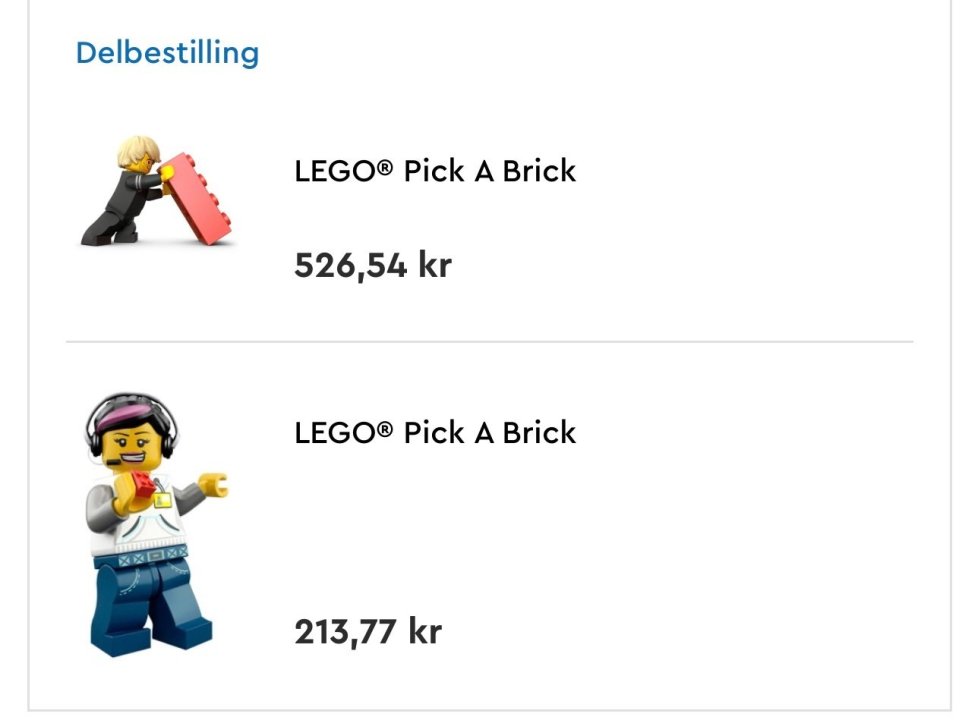962x720 pixels.
Task: Open the Pick A Brick title above 213,77 kr
Action: tap(435, 433)
